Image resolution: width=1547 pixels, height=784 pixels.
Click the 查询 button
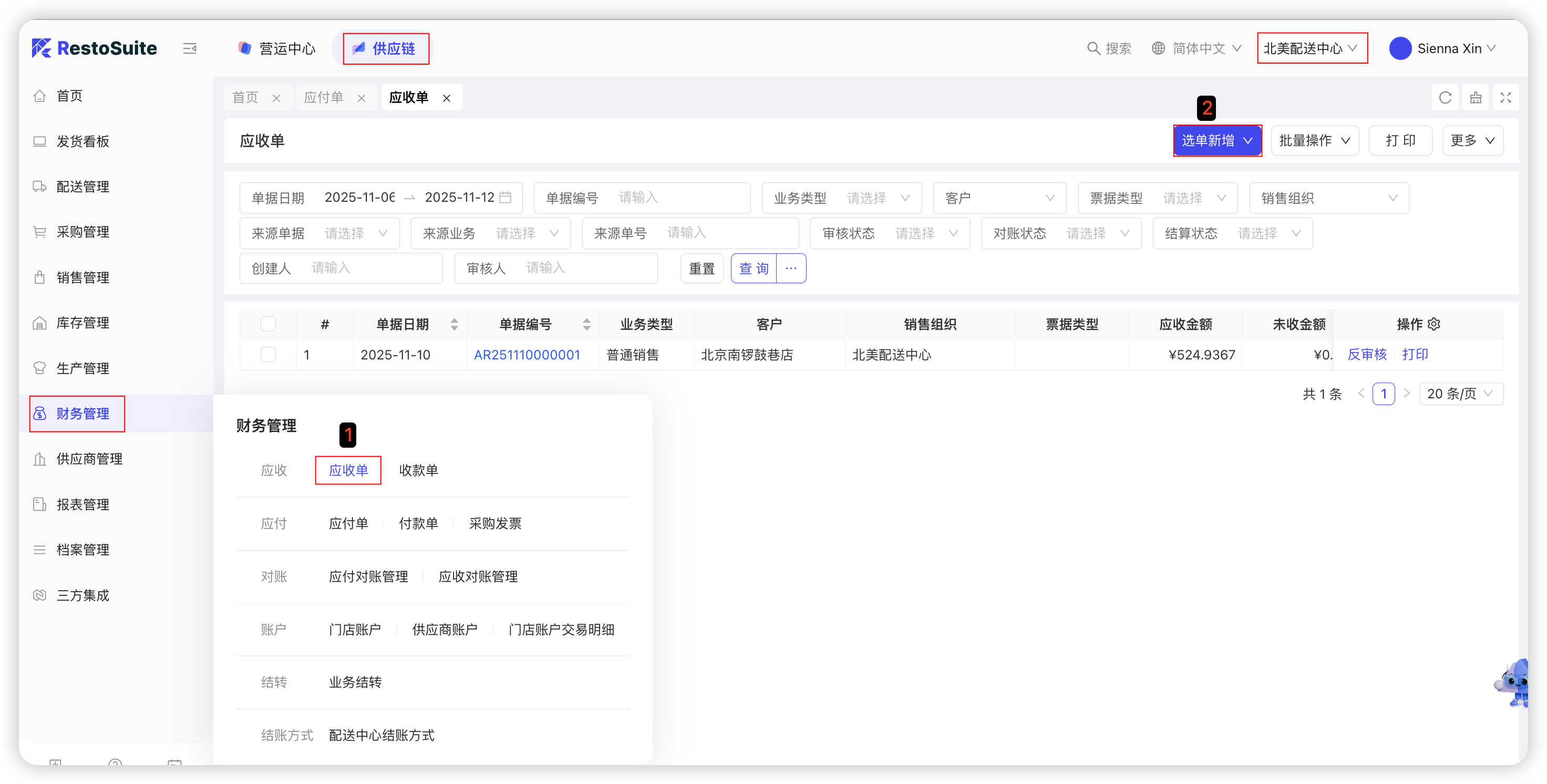click(754, 269)
